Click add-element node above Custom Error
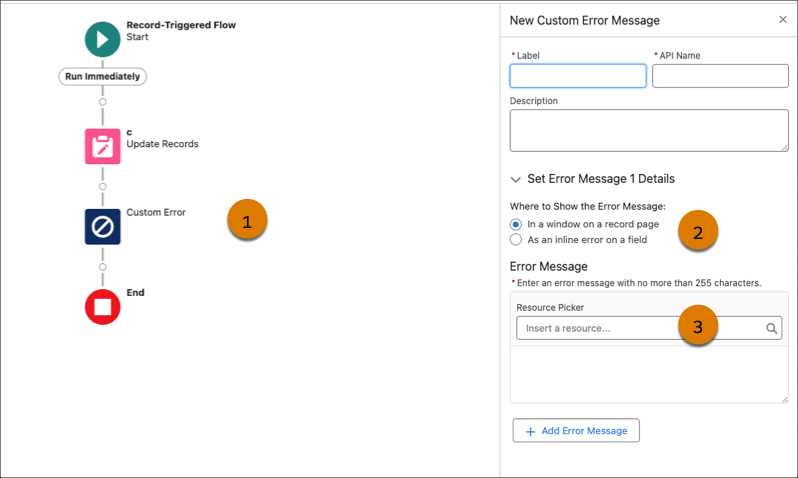Viewport: 798px width, 478px height. [x=102, y=186]
